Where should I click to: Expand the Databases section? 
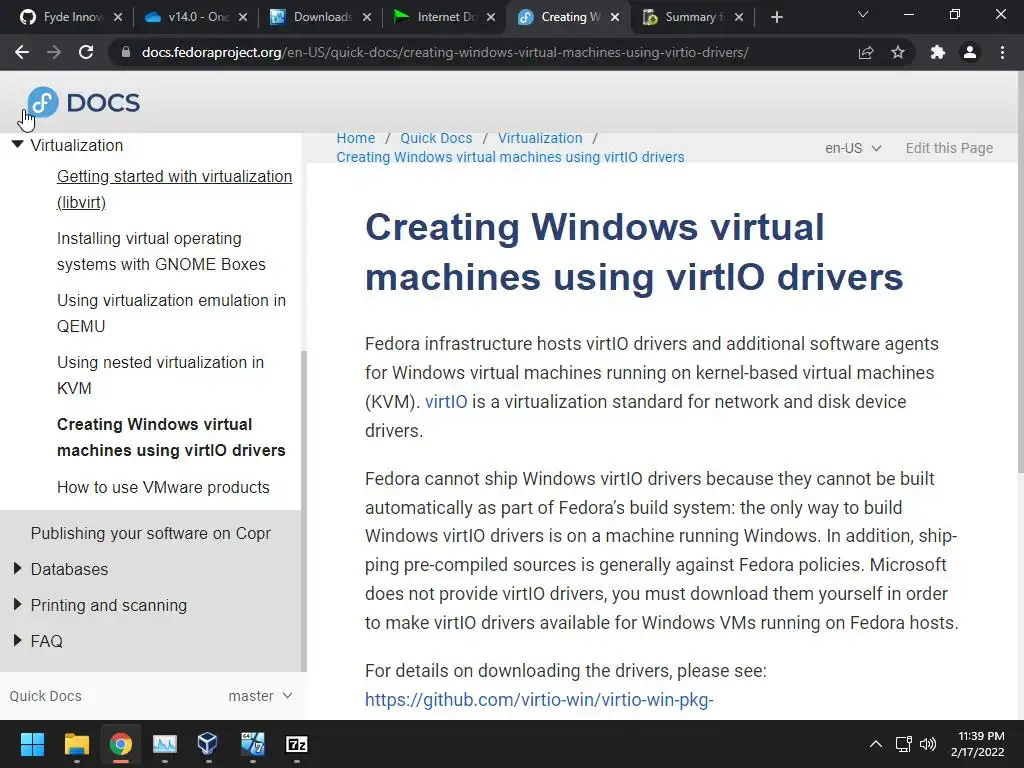[x=18, y=569]
